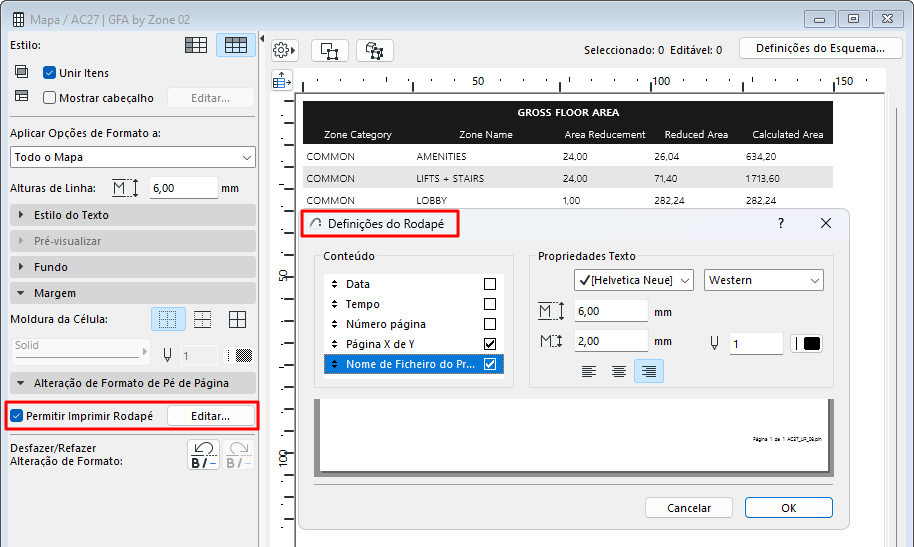Click the line spacing icon in Propriedades Texto

551,341
